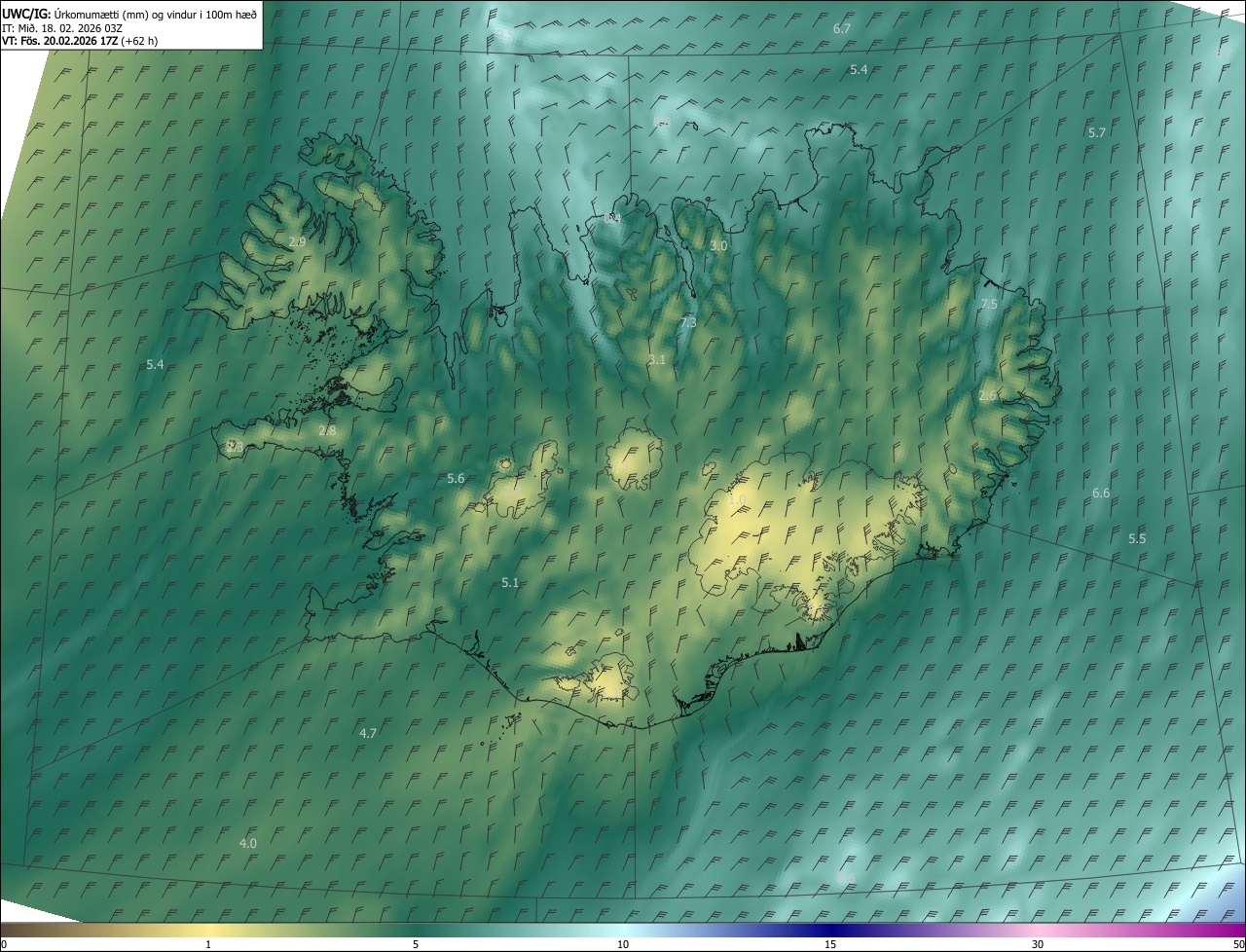This screenshot has width=1246, height=952.
Task: Click the '2.6' value near the east fjords
Action: point(988,396)
